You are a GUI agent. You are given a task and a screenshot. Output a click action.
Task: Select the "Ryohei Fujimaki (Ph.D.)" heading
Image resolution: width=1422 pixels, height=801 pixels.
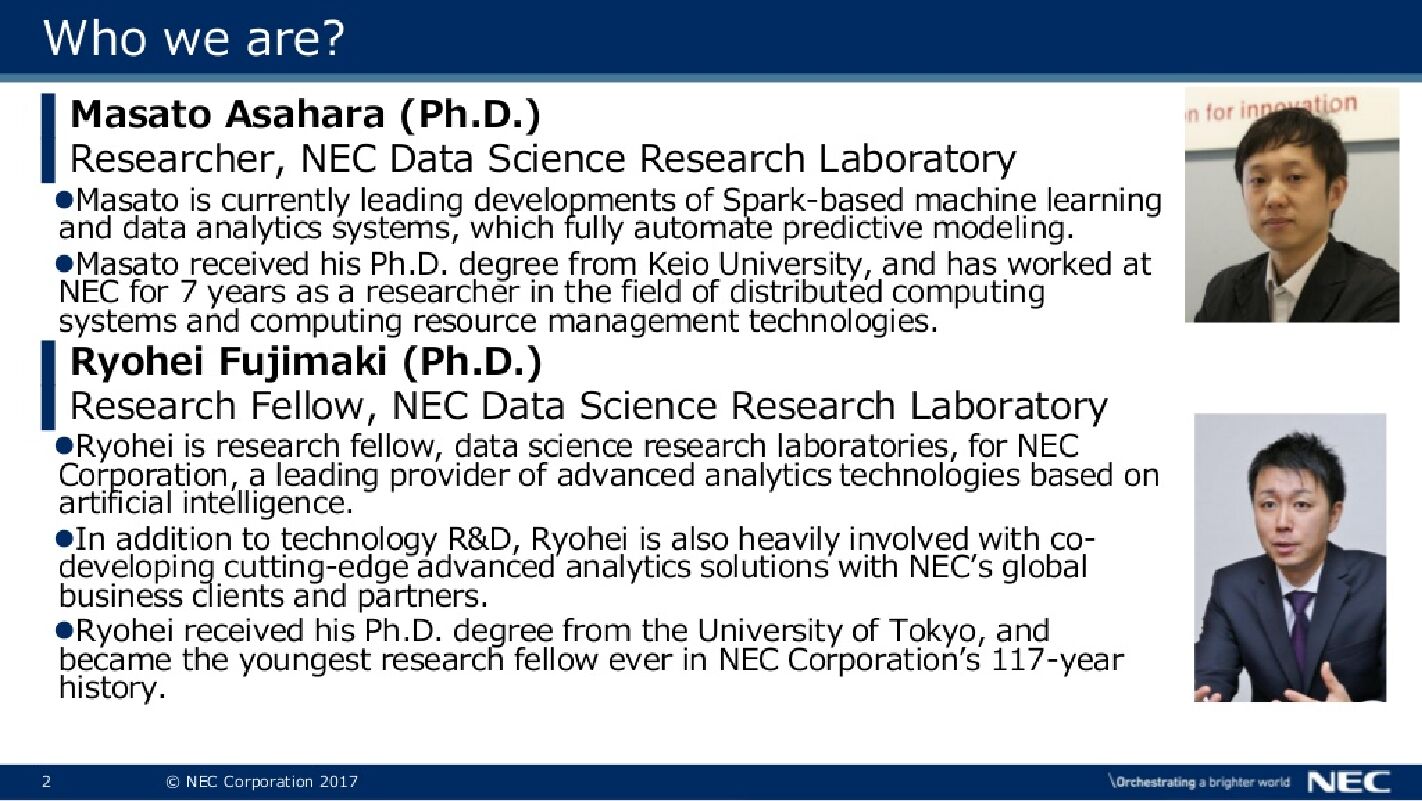(x=305, y=362)
